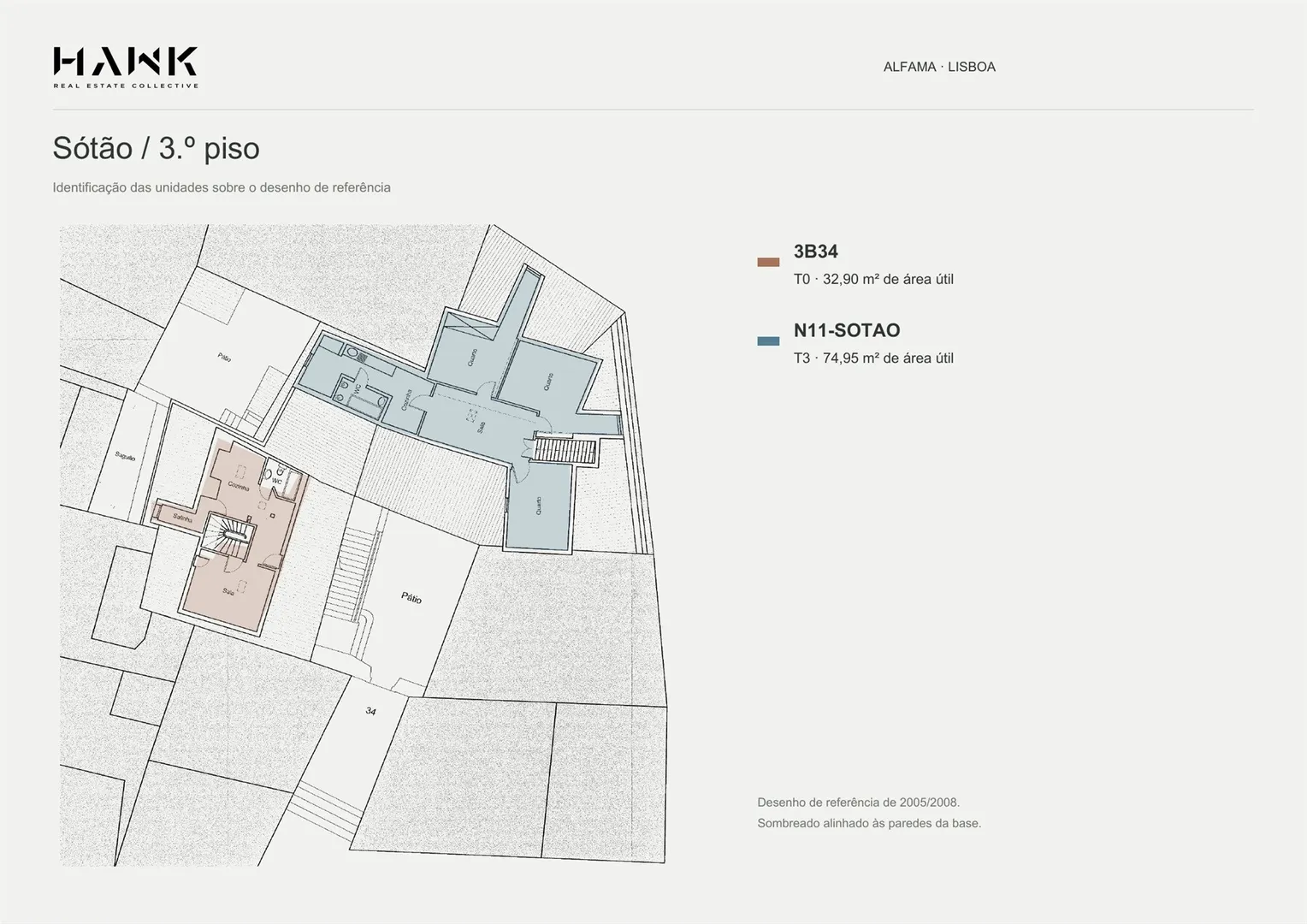Click the note 'Desenho de referência de 2005/2008.'

[859, 803]
